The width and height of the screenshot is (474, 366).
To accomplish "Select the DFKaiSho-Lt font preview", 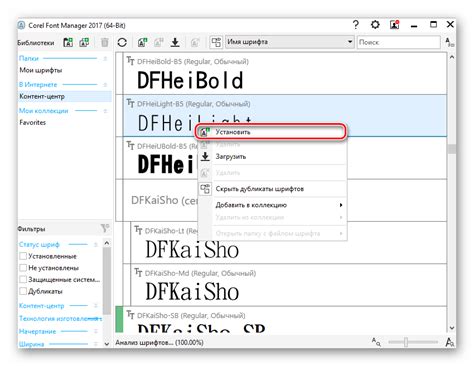I will pyautogui.click(x=192, y=249).
